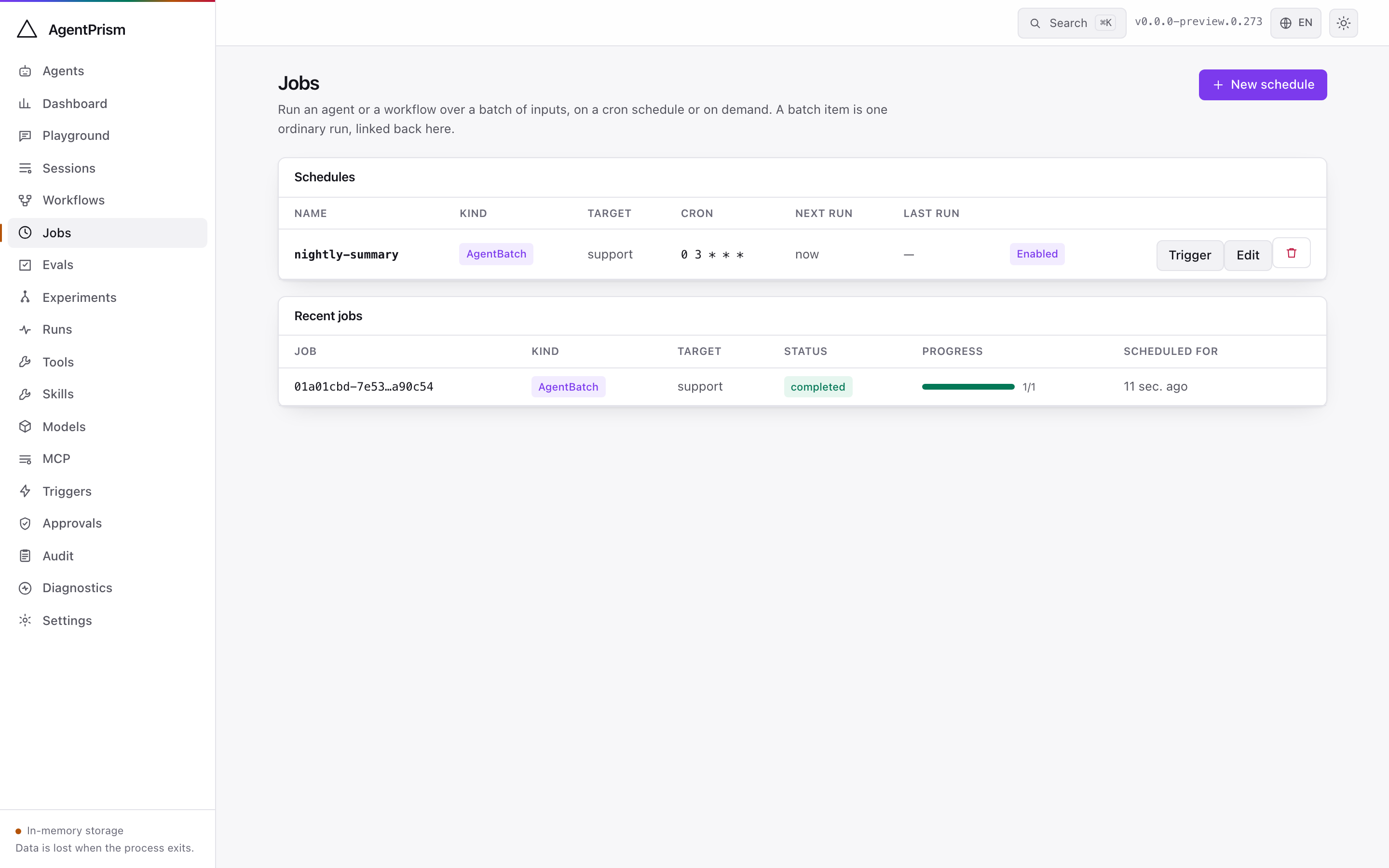Click the completed status badge

(x=818, y=386)
